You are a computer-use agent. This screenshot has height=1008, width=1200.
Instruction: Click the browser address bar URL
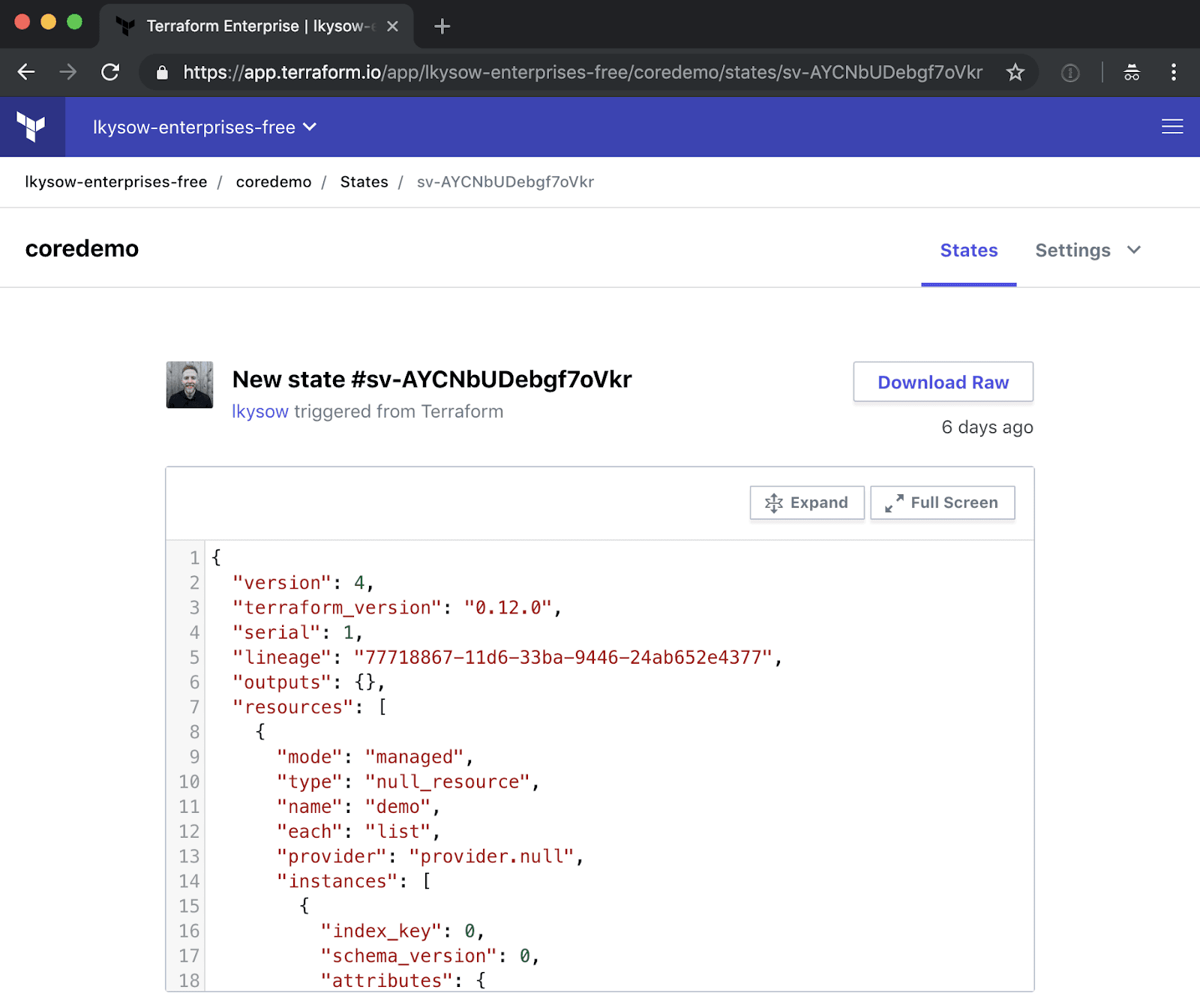click(x=582, y=72)
